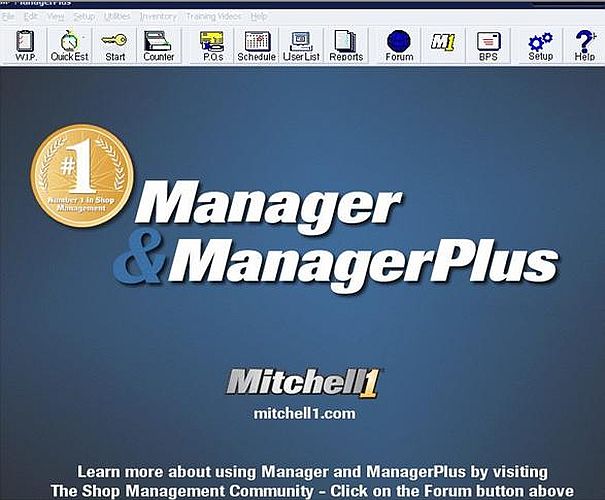Open the Setup gears icon

click(540, 46)
